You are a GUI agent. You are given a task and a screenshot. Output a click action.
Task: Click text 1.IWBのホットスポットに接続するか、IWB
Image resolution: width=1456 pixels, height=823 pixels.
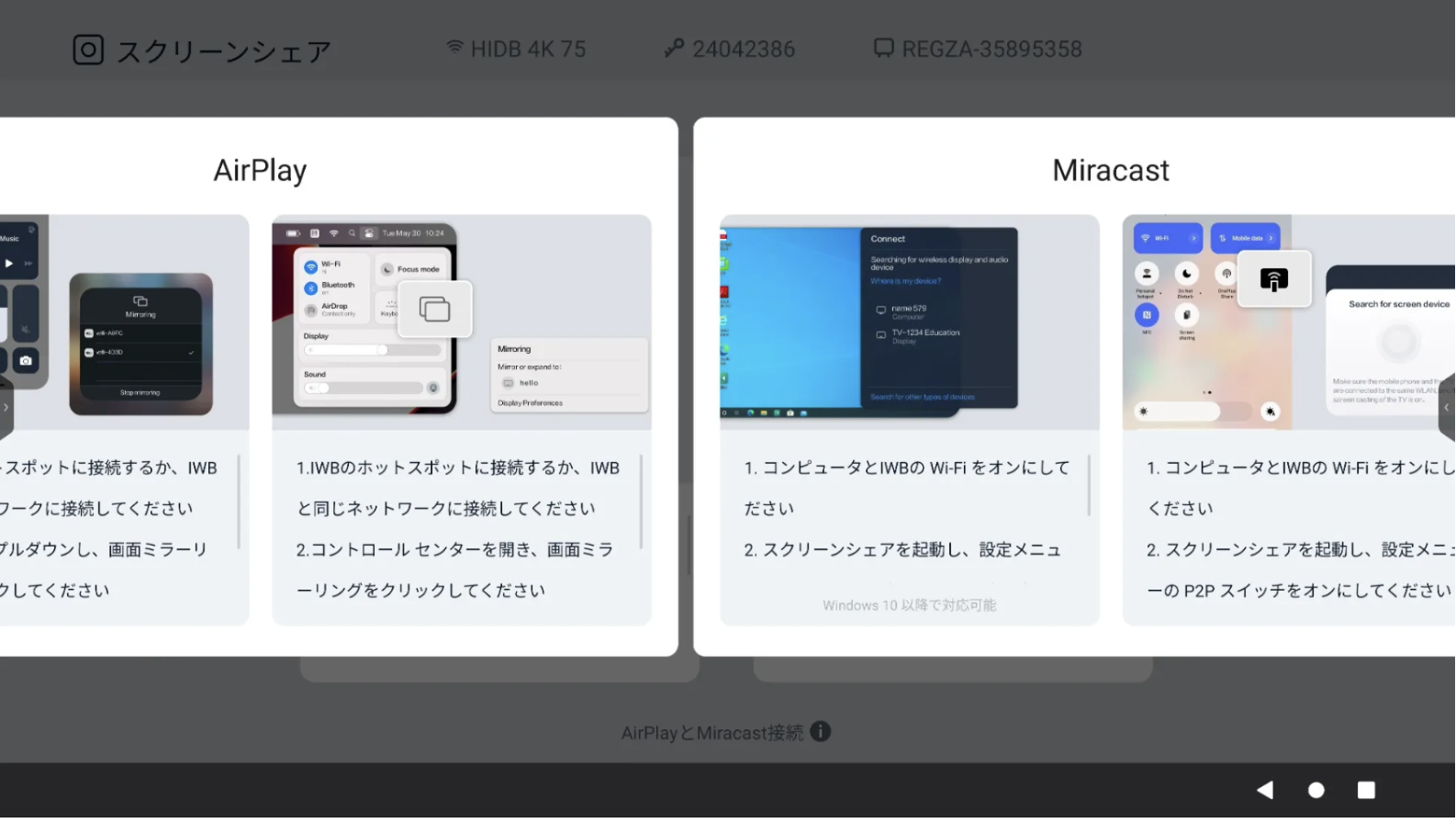coord(458,468)
